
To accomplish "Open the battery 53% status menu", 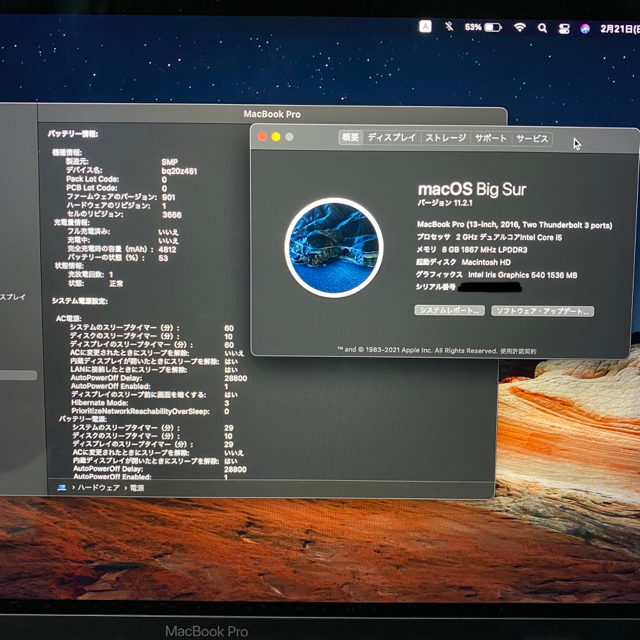I will click(x=483, y=27).
